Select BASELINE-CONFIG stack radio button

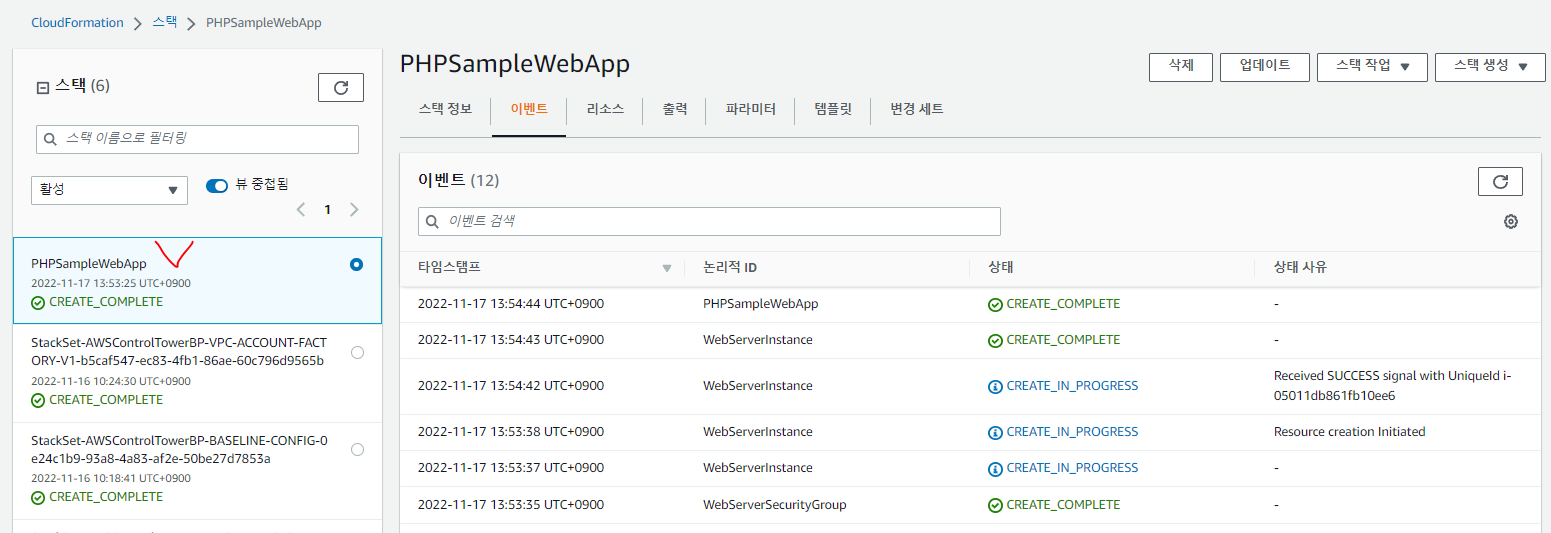(x=358, y=450)
